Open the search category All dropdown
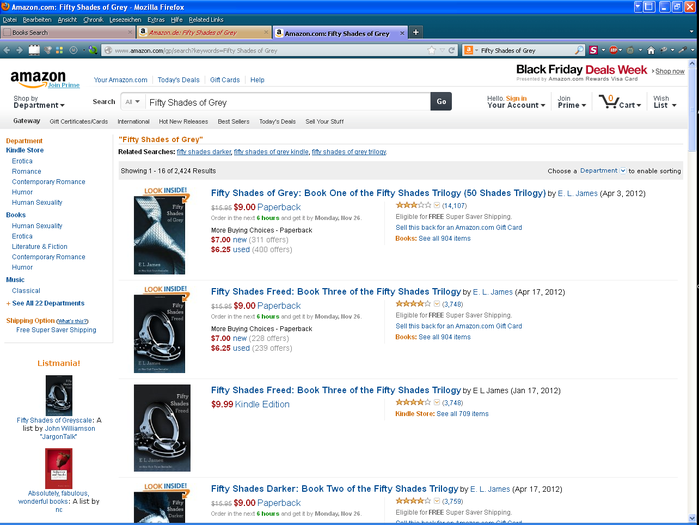The width and height of the screenshot is (699, 525). [x=132, y=102]
